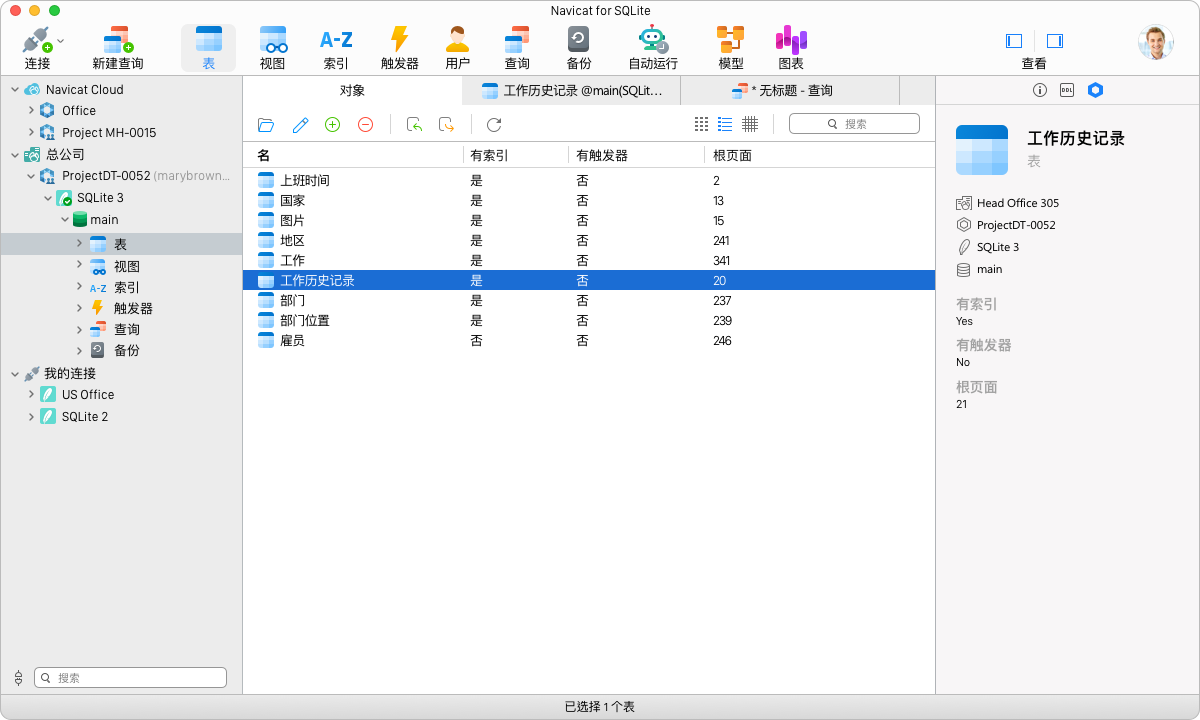Expand the 视图 tree node
This screenshot has height=720, width=1200.
pyautogui.click(x=80, y=265)
